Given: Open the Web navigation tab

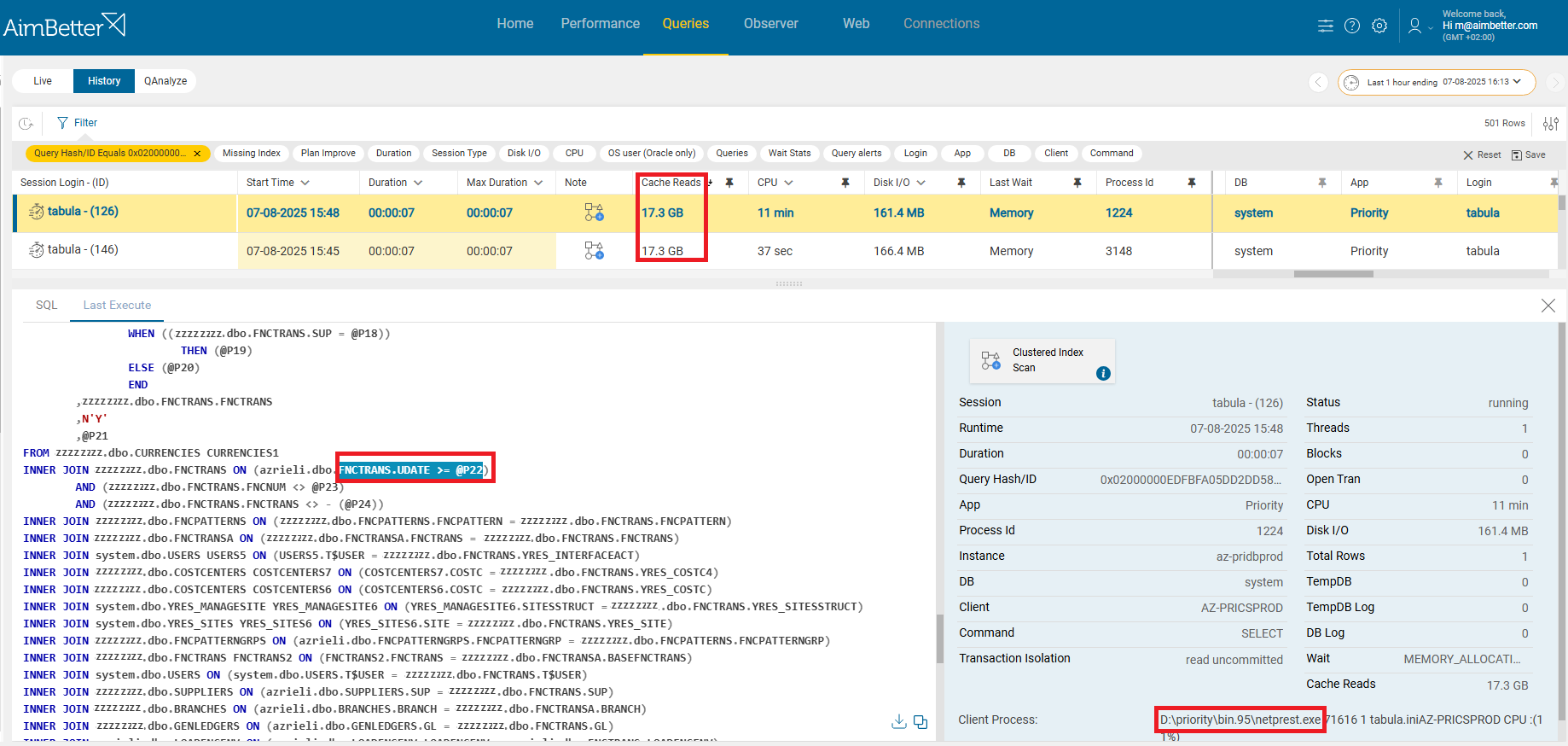Looking at the screenshot, I should 857,24.
